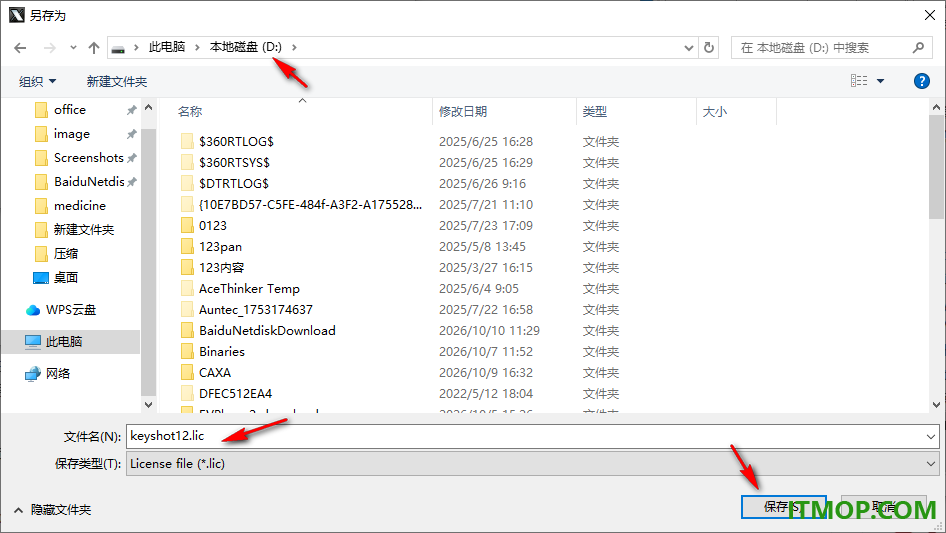Expand the filename history dropdown
This screenshot has width=946, height=533.
(x=930, y=436)
